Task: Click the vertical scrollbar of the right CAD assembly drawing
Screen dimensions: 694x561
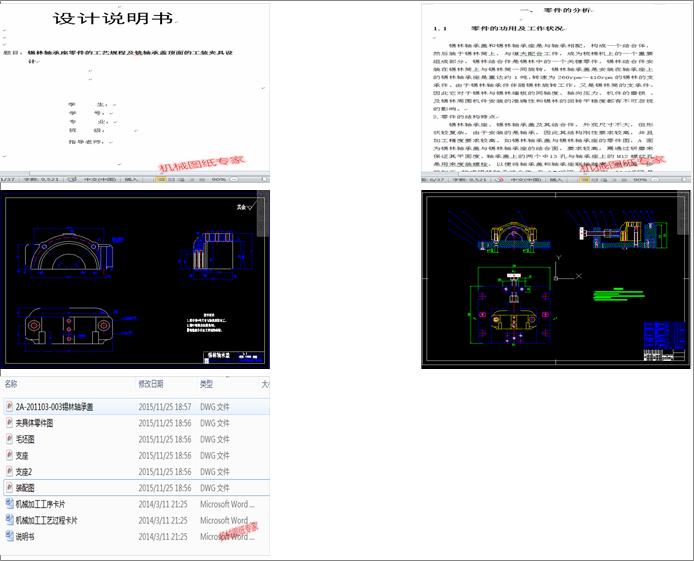Action: (683, 214)
